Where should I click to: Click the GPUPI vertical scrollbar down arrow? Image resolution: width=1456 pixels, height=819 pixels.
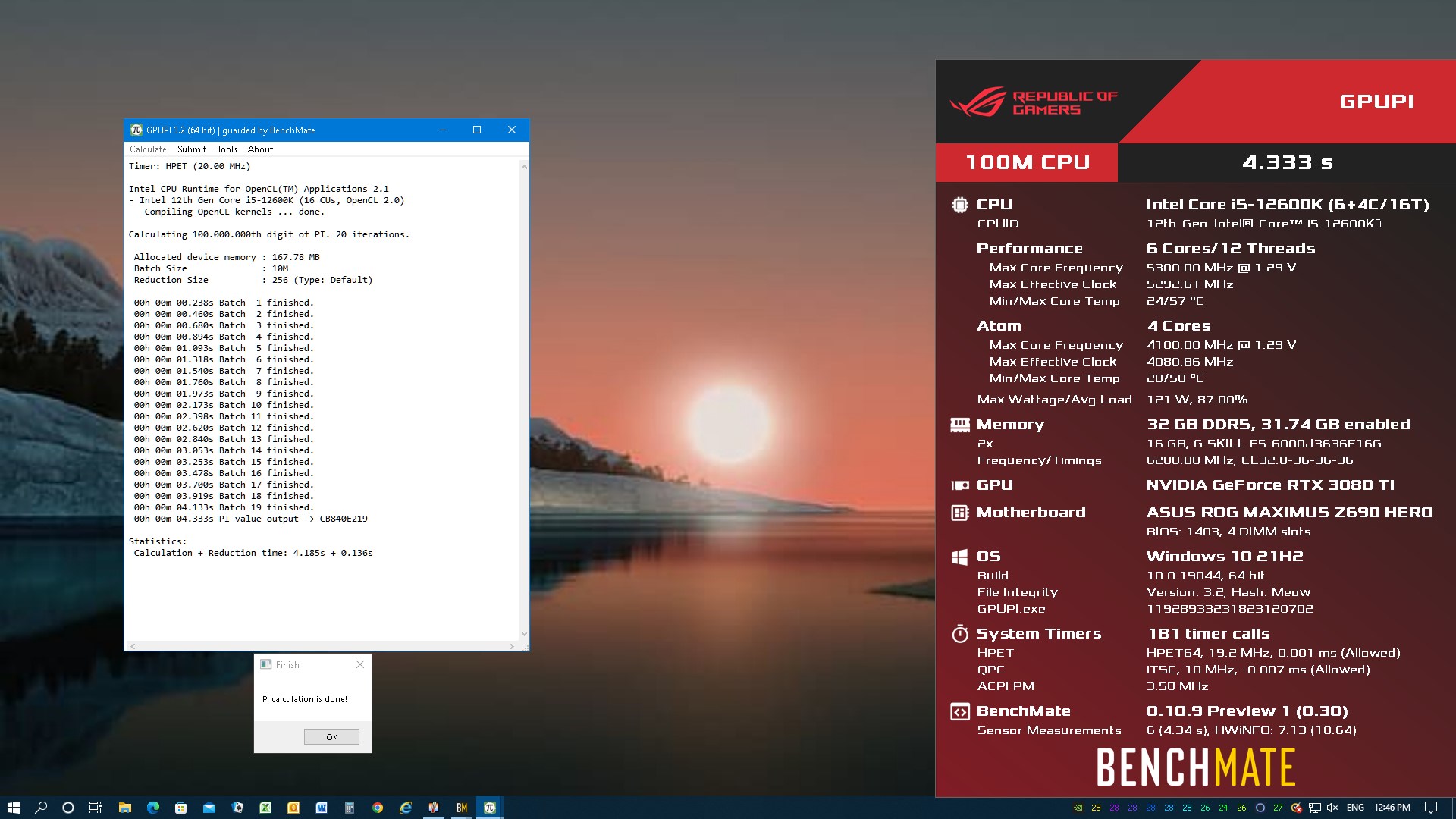pyautogui.click(x=523, y=634)
